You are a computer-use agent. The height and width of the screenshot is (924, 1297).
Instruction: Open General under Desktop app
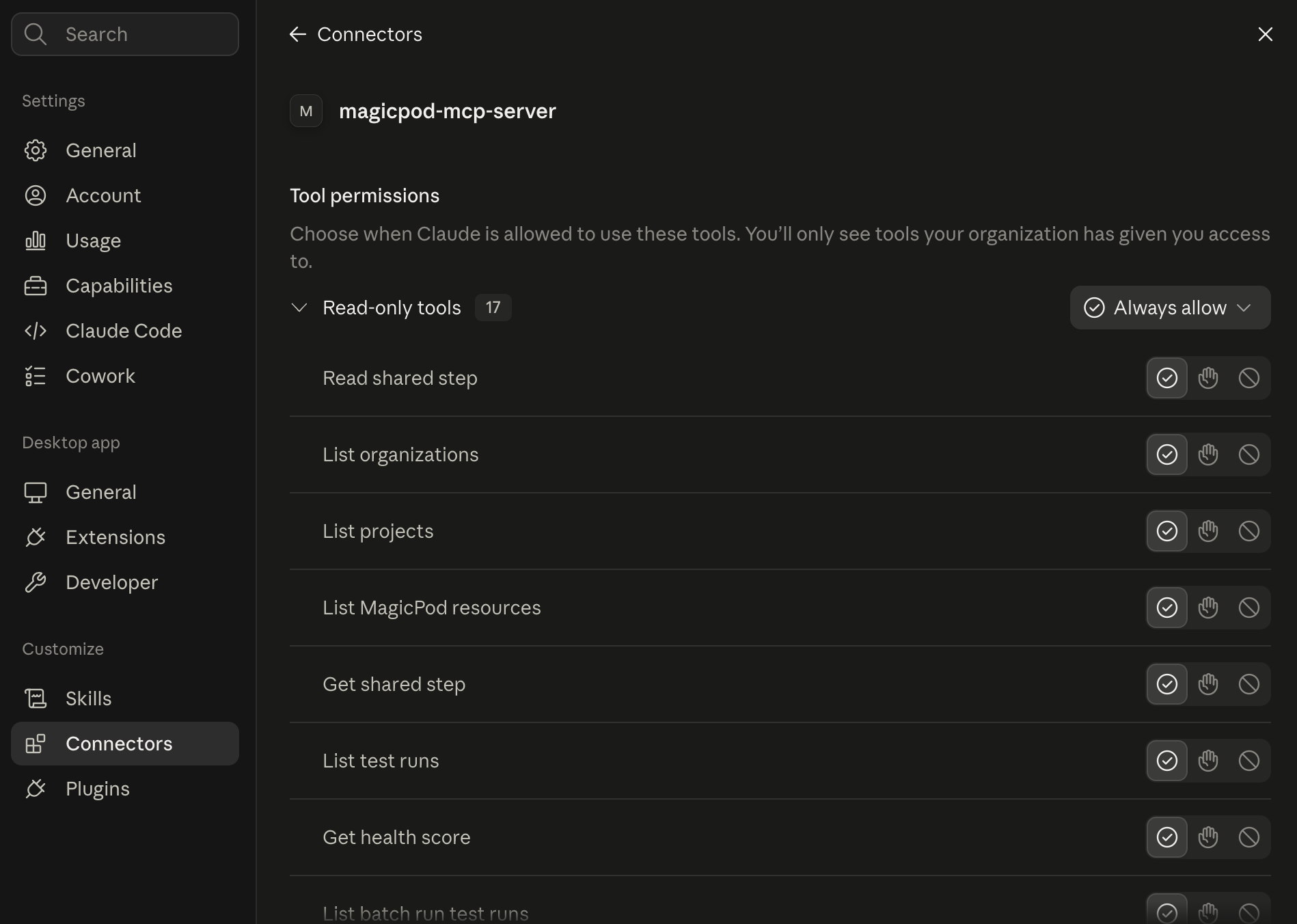(x=125, y=492)
